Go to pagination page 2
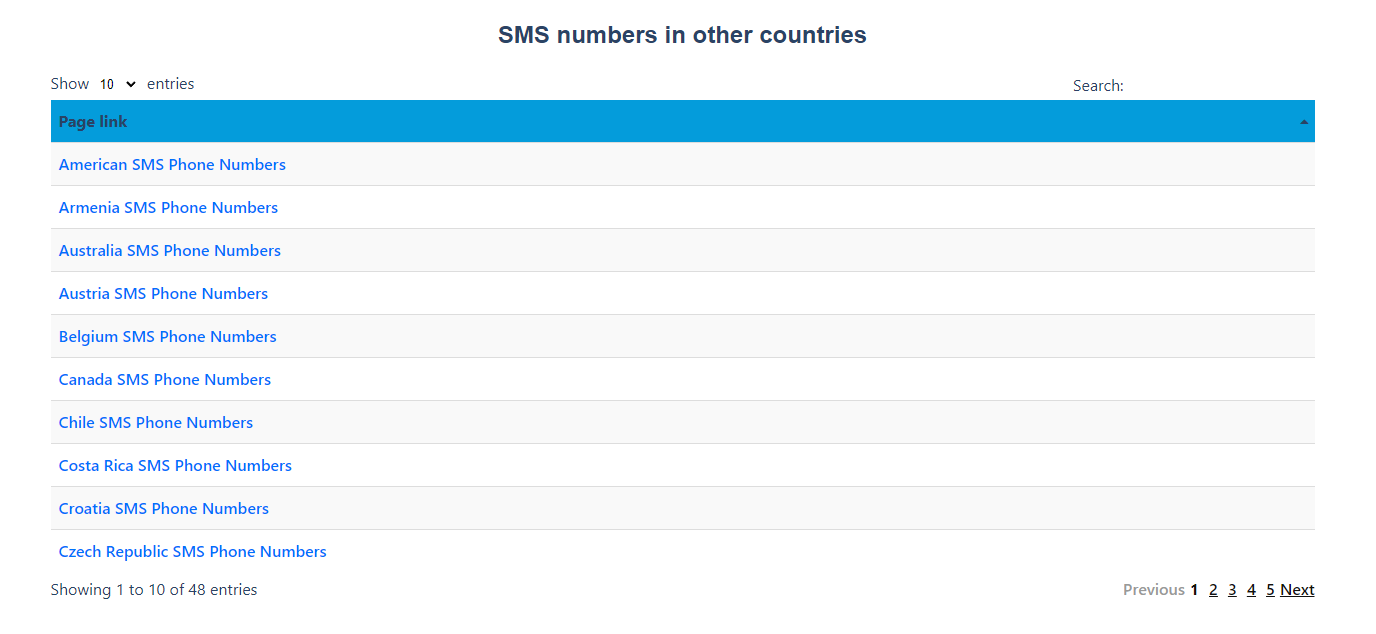 point(1213,590)
